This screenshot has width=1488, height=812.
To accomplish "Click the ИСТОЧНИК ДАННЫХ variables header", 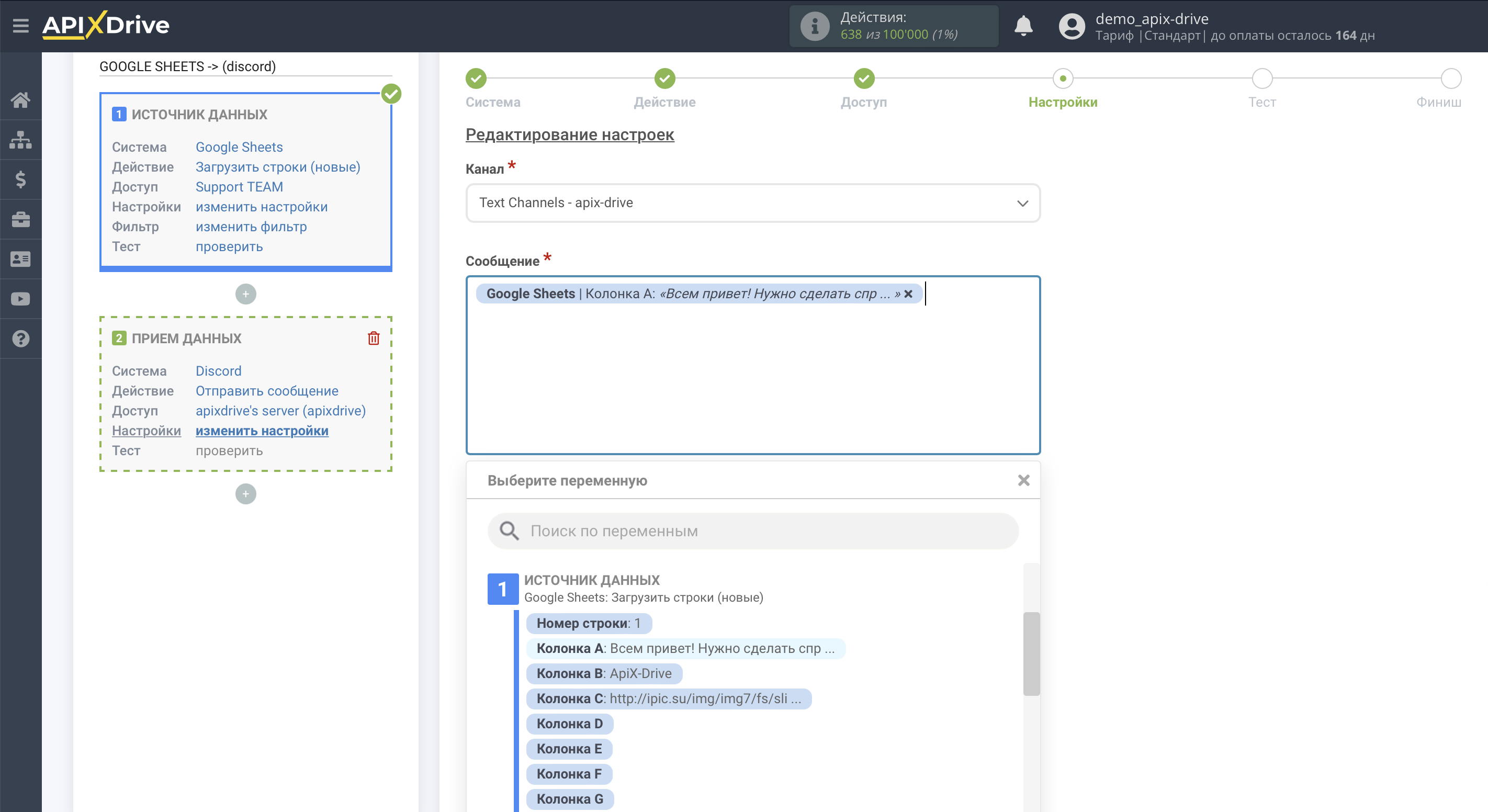I will pos(592,580).
